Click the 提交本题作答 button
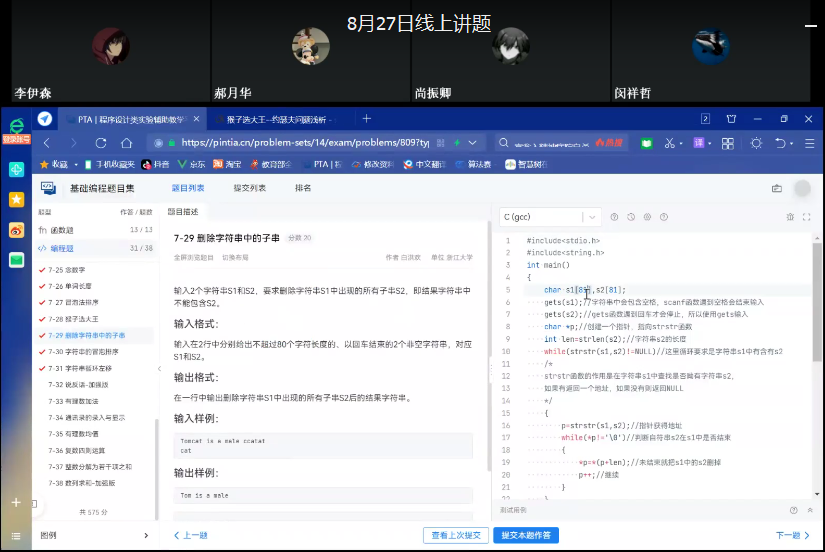Viewport: 825px width, 552px height. click(525, 535)
